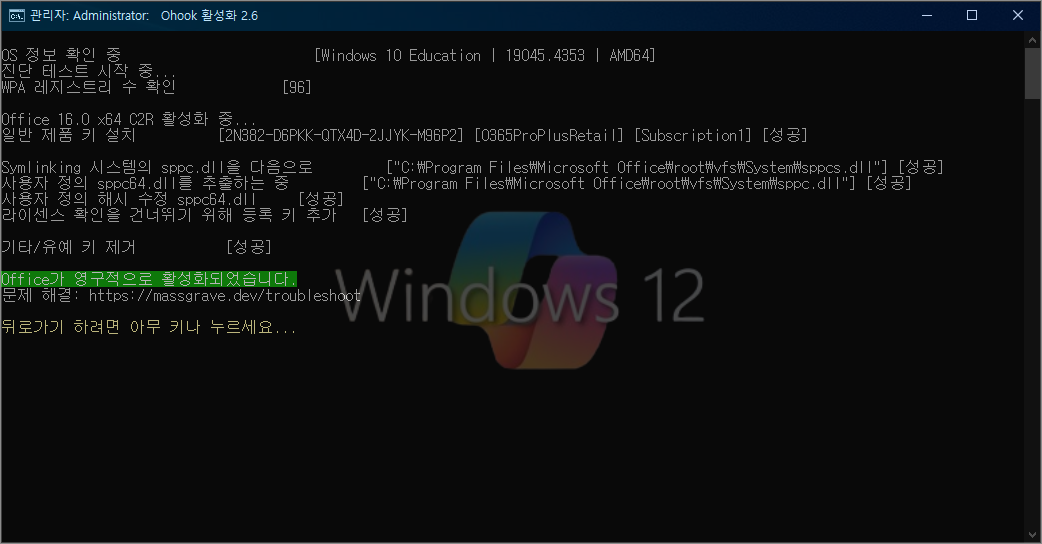Click the 'Office 16.0 x64 C2R 활성화 중' line
1042x544 pixels.
128,120
